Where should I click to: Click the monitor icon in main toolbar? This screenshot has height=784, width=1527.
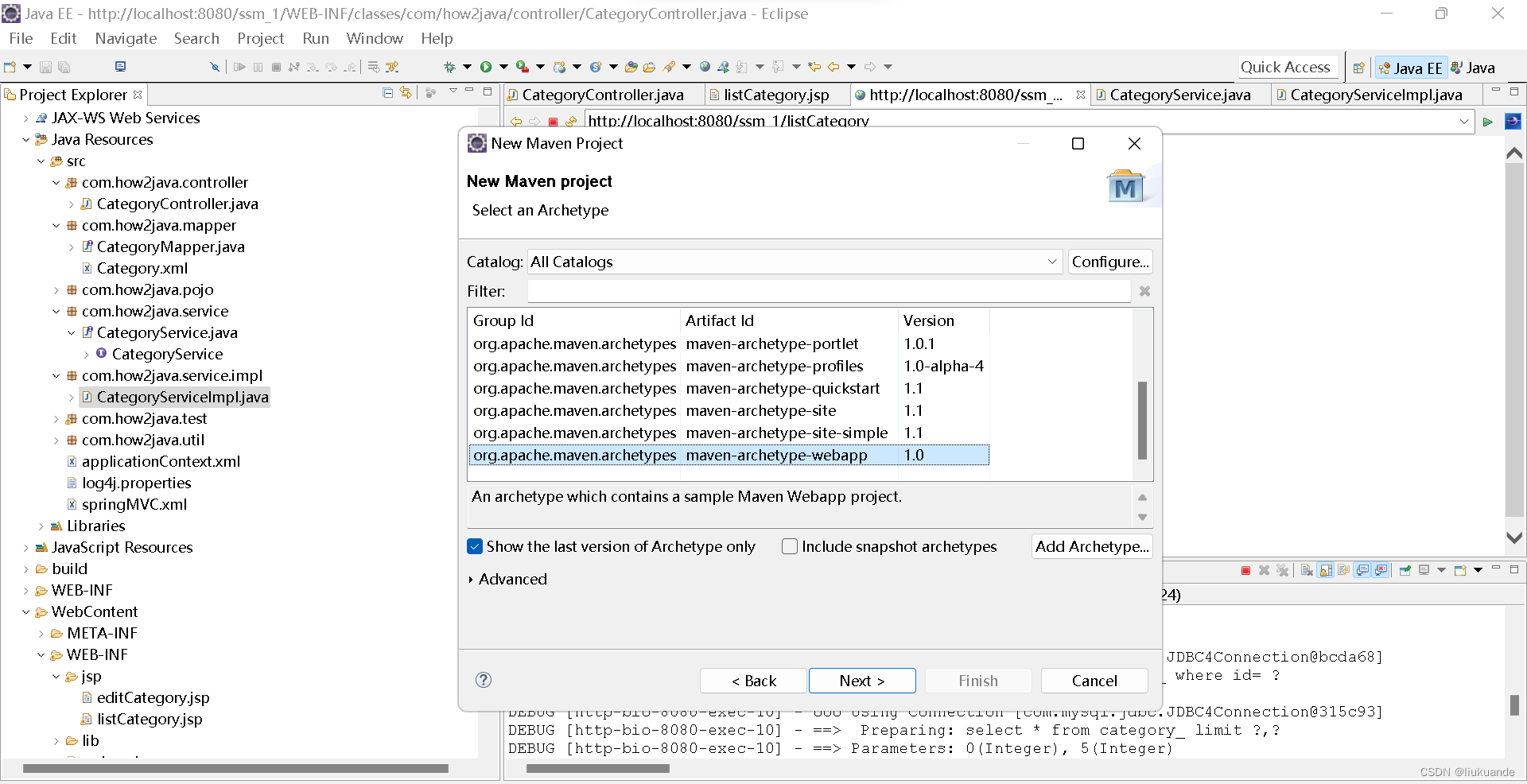click(120, 66)
